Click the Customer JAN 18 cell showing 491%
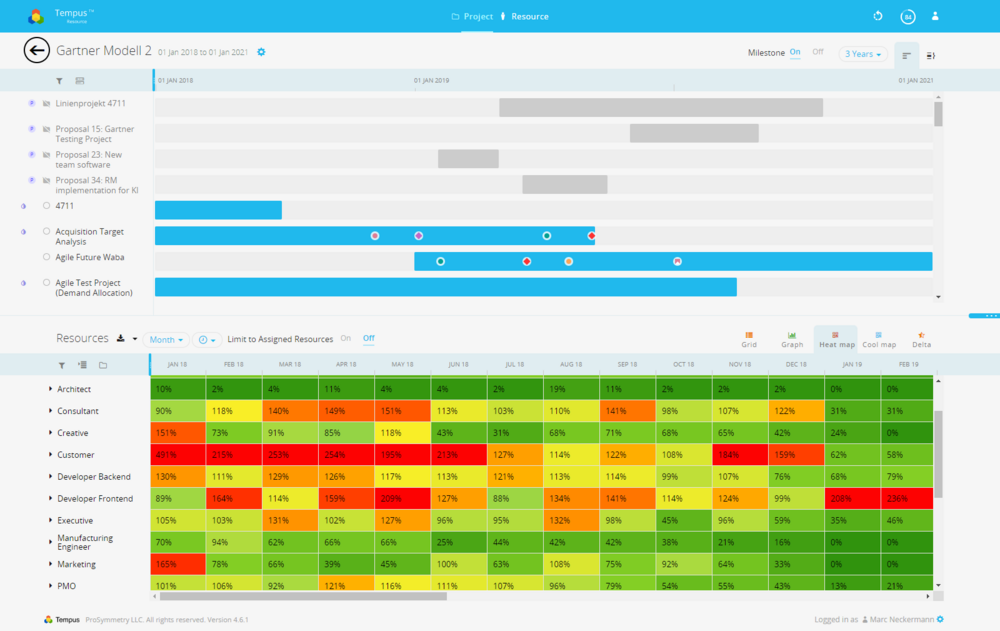Viewport: 1000px width, 631px height. click(178, 455)
